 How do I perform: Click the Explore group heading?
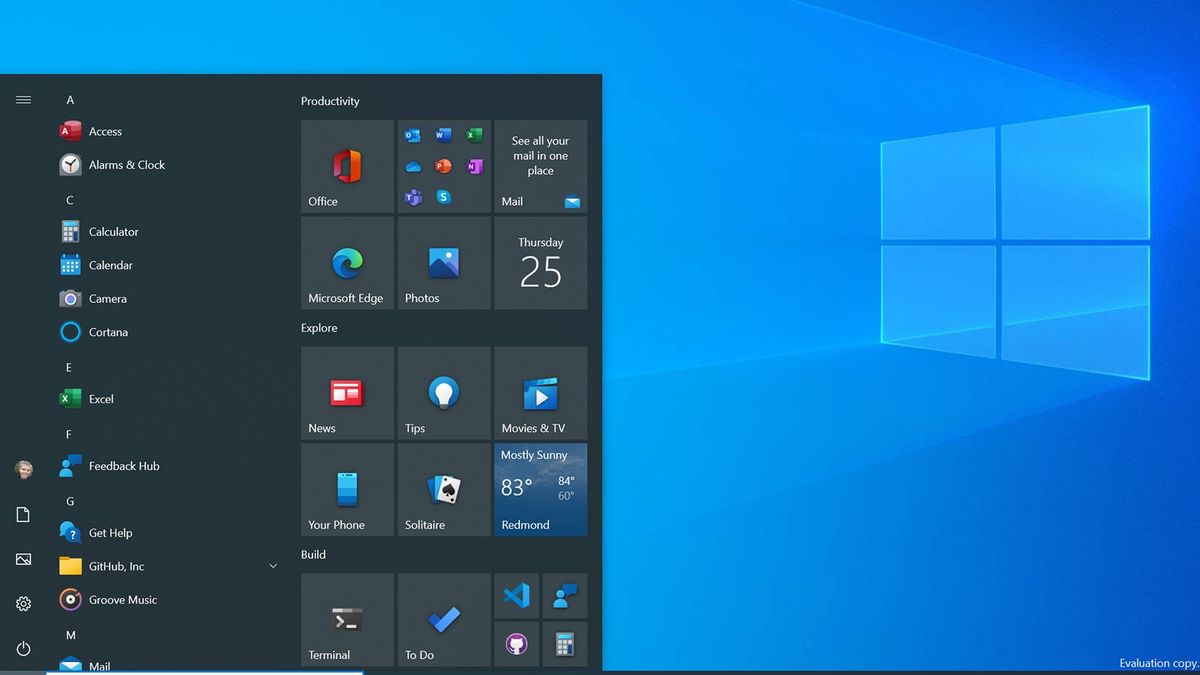pos(319,328)
